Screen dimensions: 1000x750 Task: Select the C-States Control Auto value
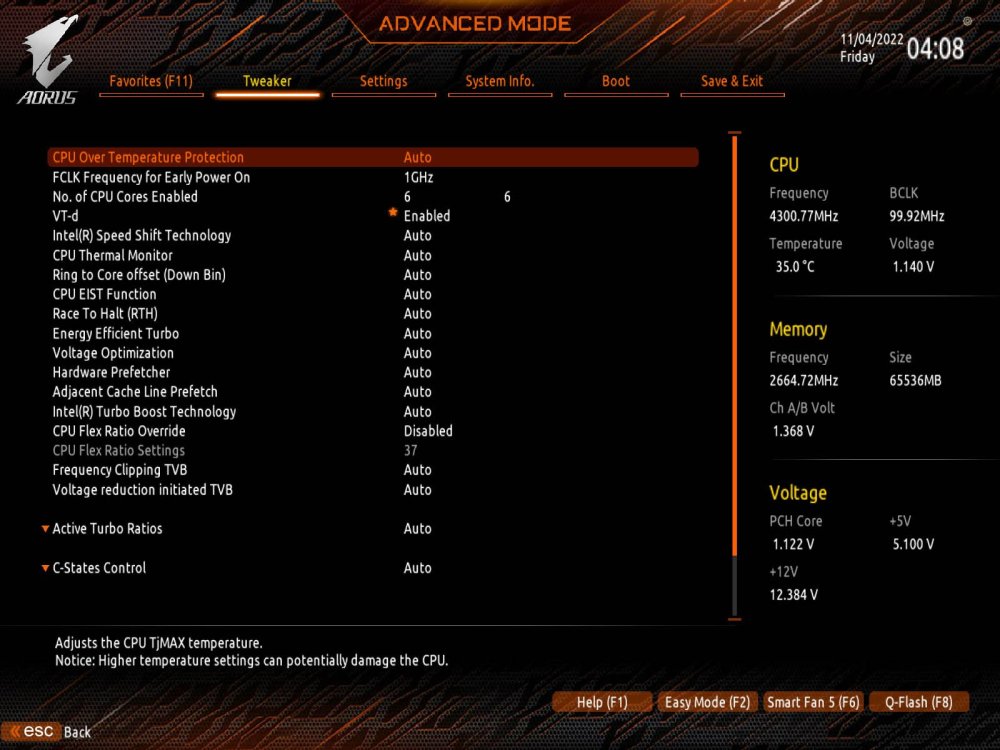coord(418,568)
